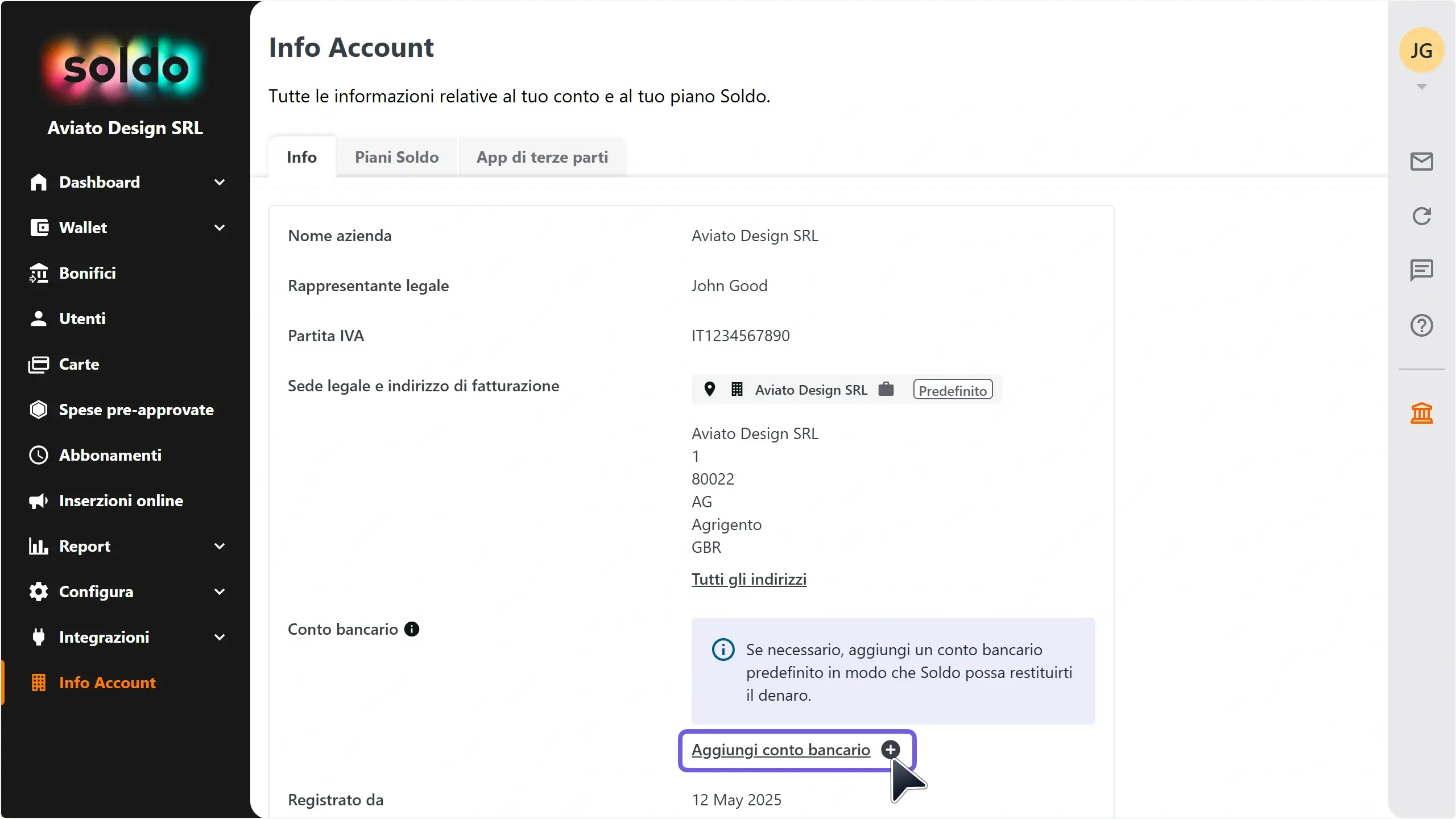Open the help question mark icon
This screenshot has width=1456, height=819.
click(1421, 325)
